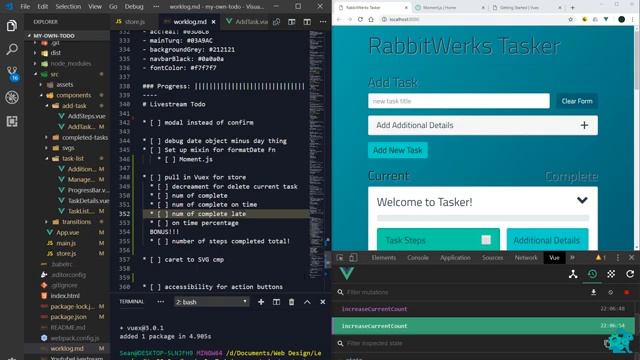Collapse the task-list folder
Image resolution: width=640 pixels, height=360 pixels.
click(x=73, y=158)
